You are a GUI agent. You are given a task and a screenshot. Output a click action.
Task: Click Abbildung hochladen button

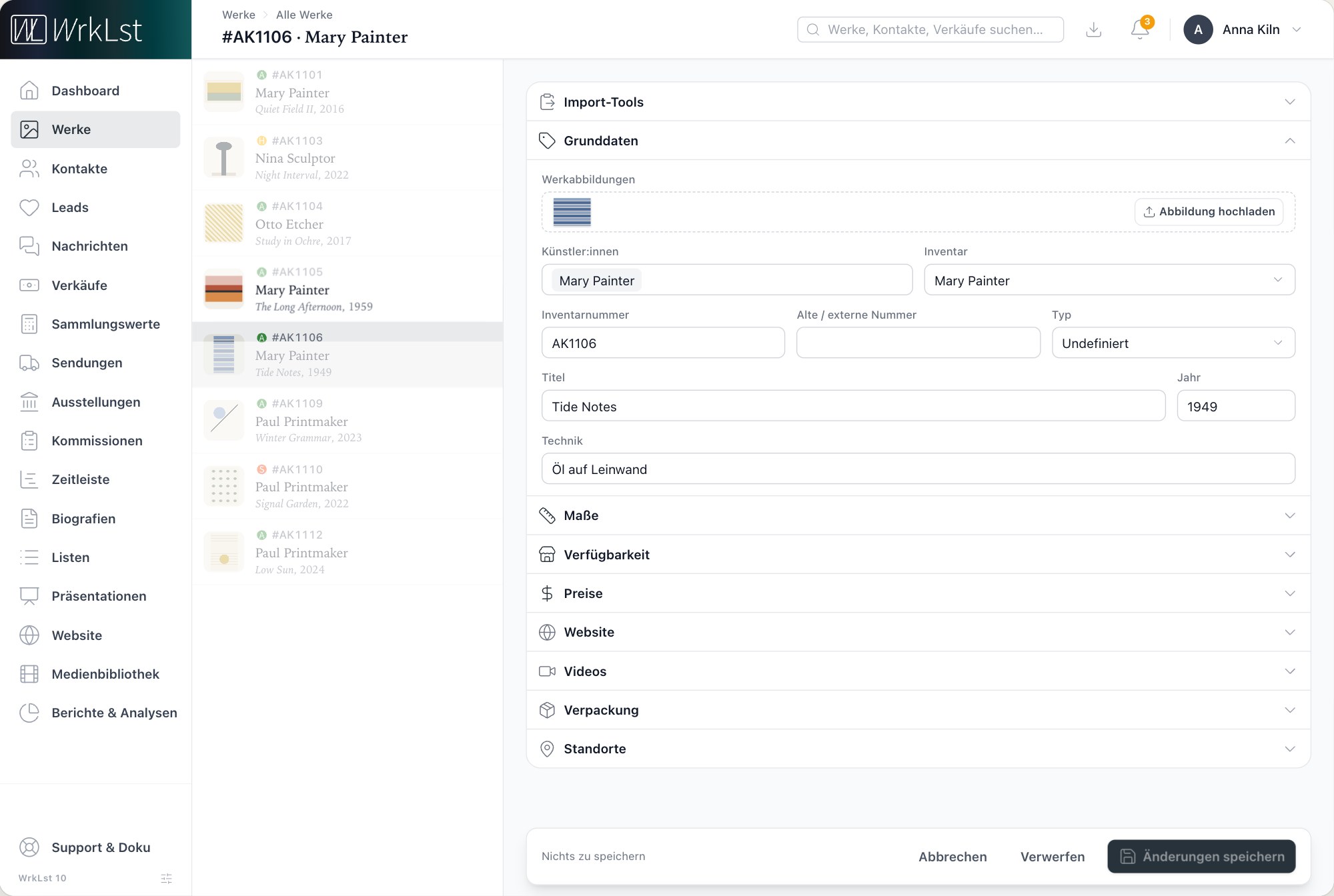tap(1209, 211)
